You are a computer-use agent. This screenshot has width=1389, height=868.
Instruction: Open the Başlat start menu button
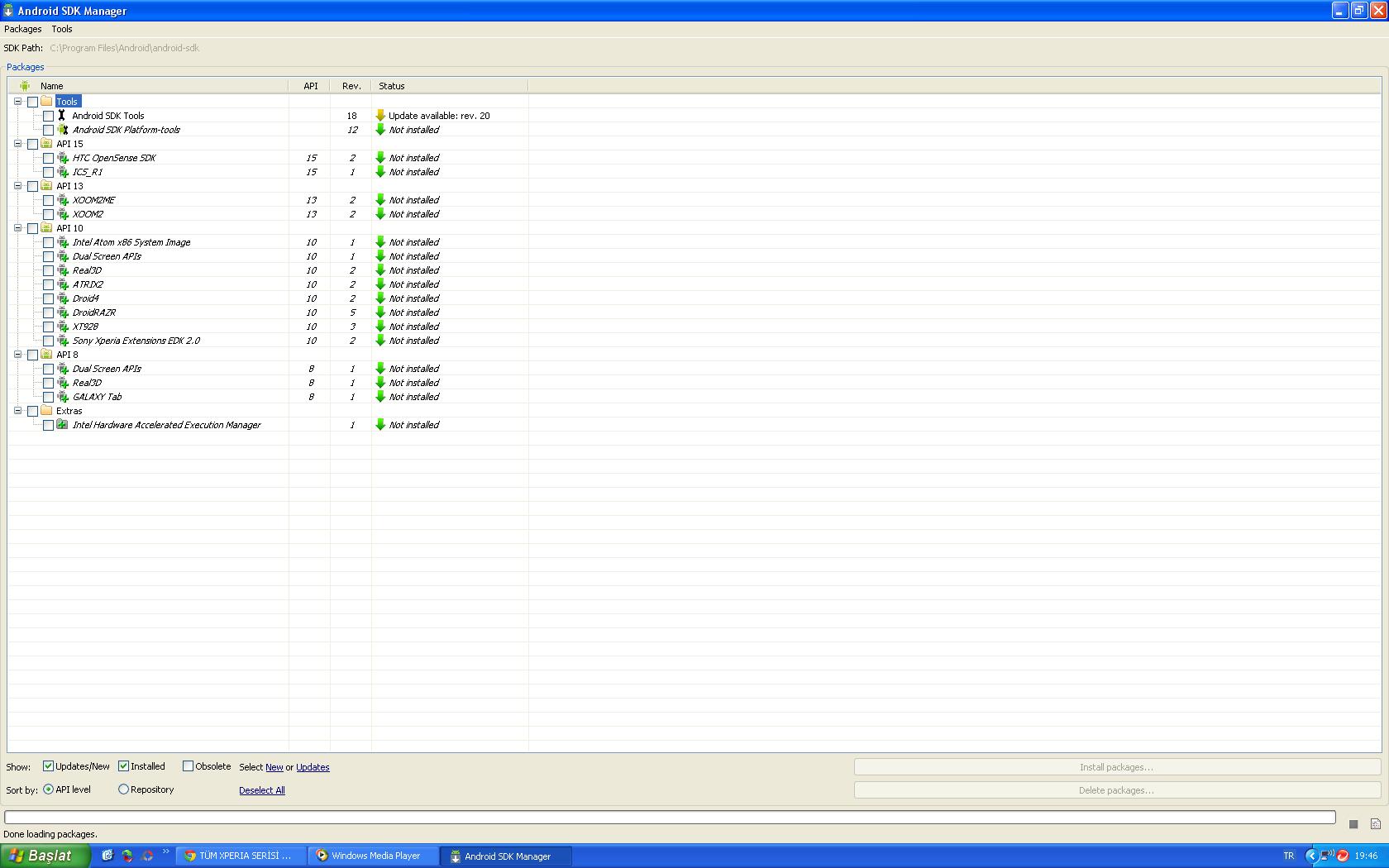[45, 856]
